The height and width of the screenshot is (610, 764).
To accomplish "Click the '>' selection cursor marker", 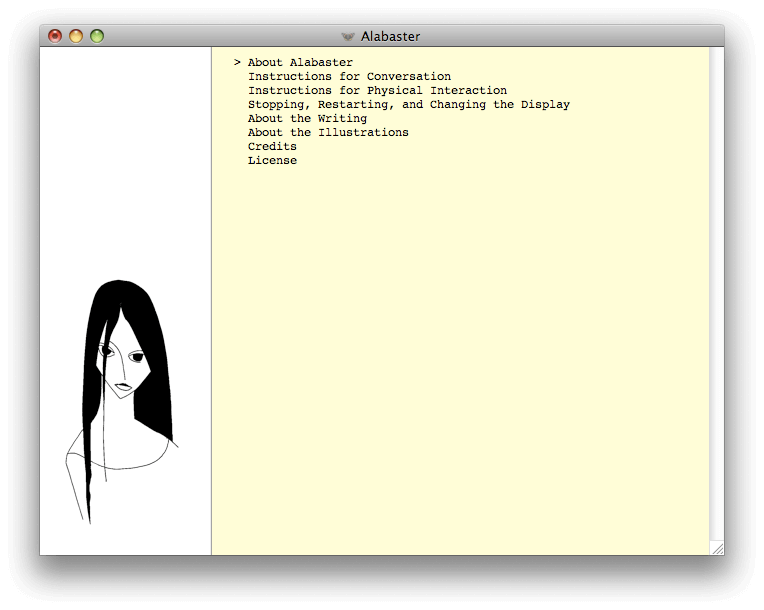I will click(237, 62).
